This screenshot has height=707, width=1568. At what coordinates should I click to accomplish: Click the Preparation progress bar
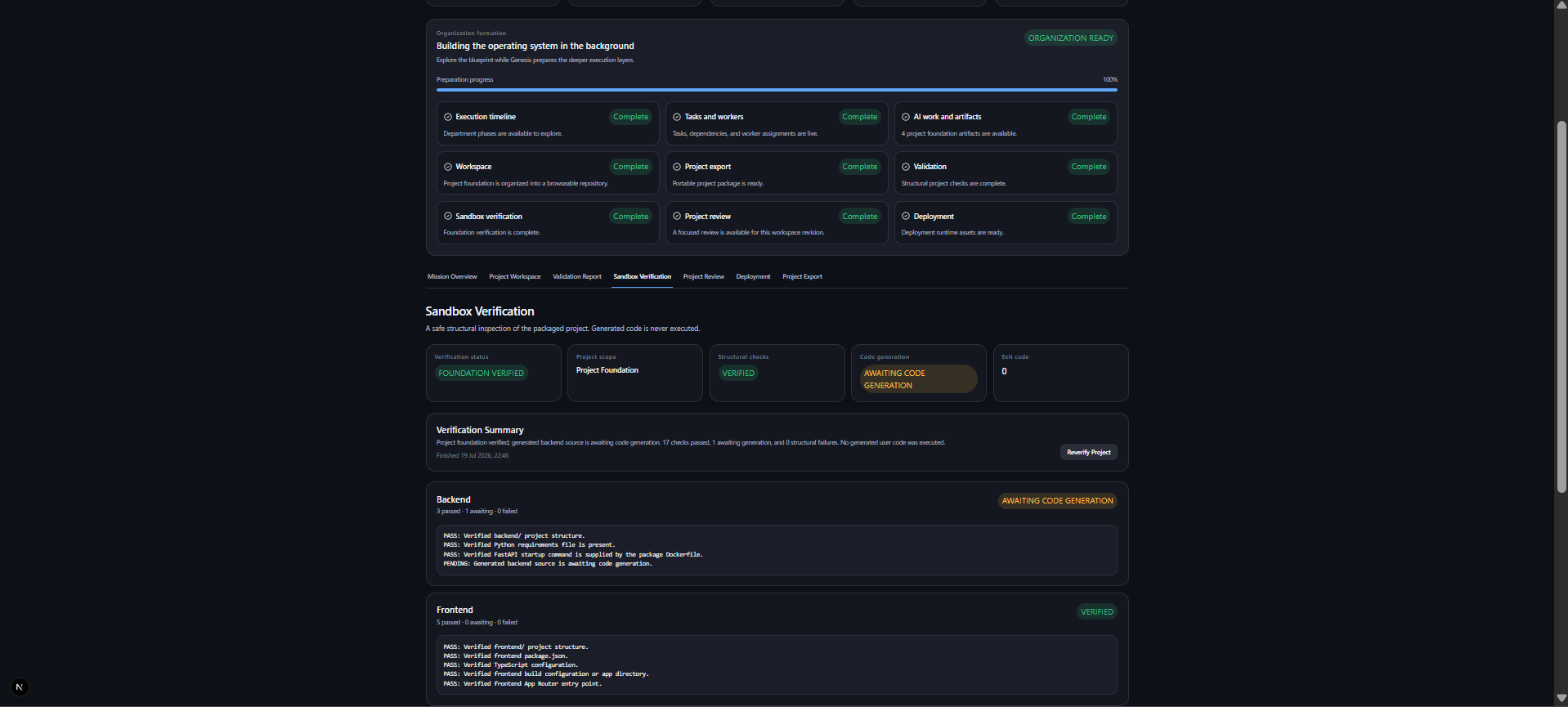(x=777, y=90)
